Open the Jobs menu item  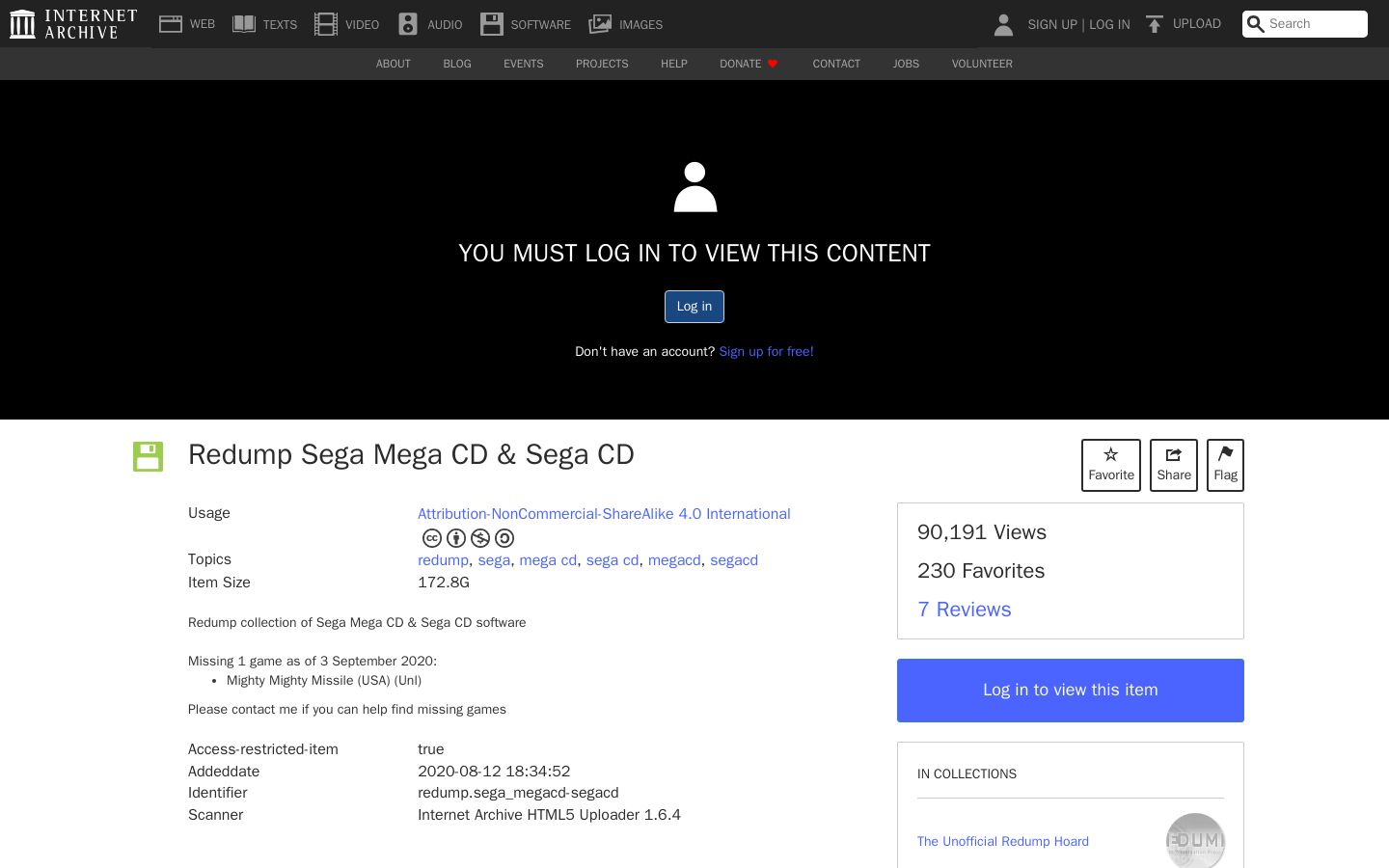coord(906,64)
